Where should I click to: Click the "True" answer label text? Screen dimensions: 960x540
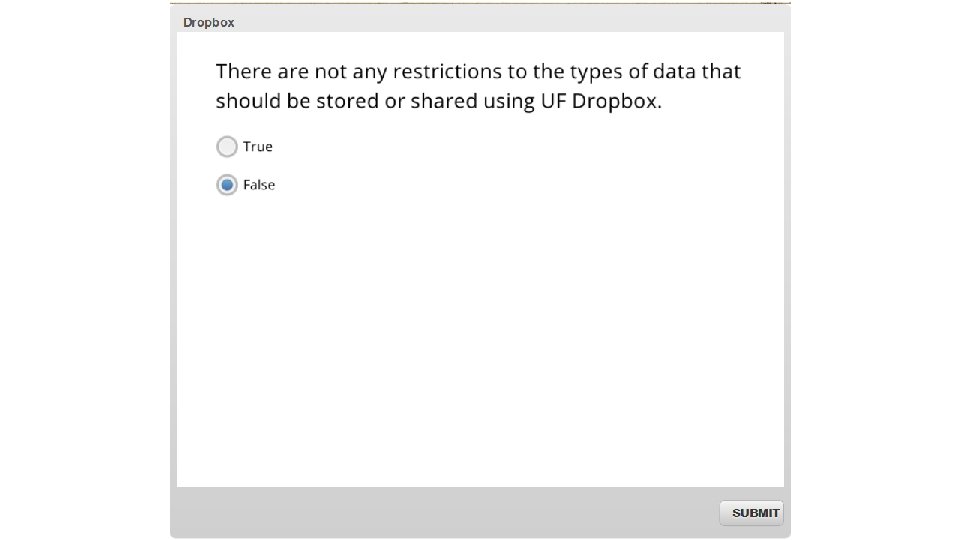(x=257, y=147)
